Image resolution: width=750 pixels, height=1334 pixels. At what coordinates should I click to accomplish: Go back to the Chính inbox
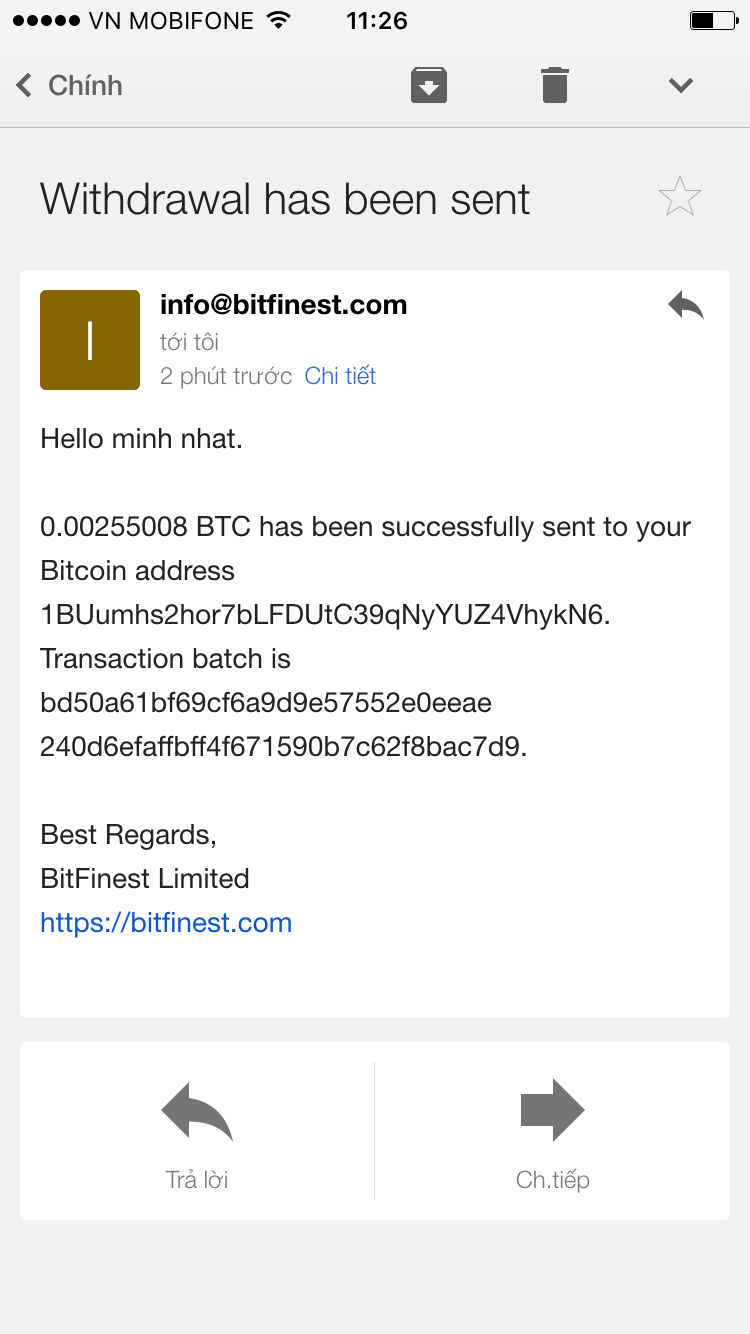(x=70, y=85)
